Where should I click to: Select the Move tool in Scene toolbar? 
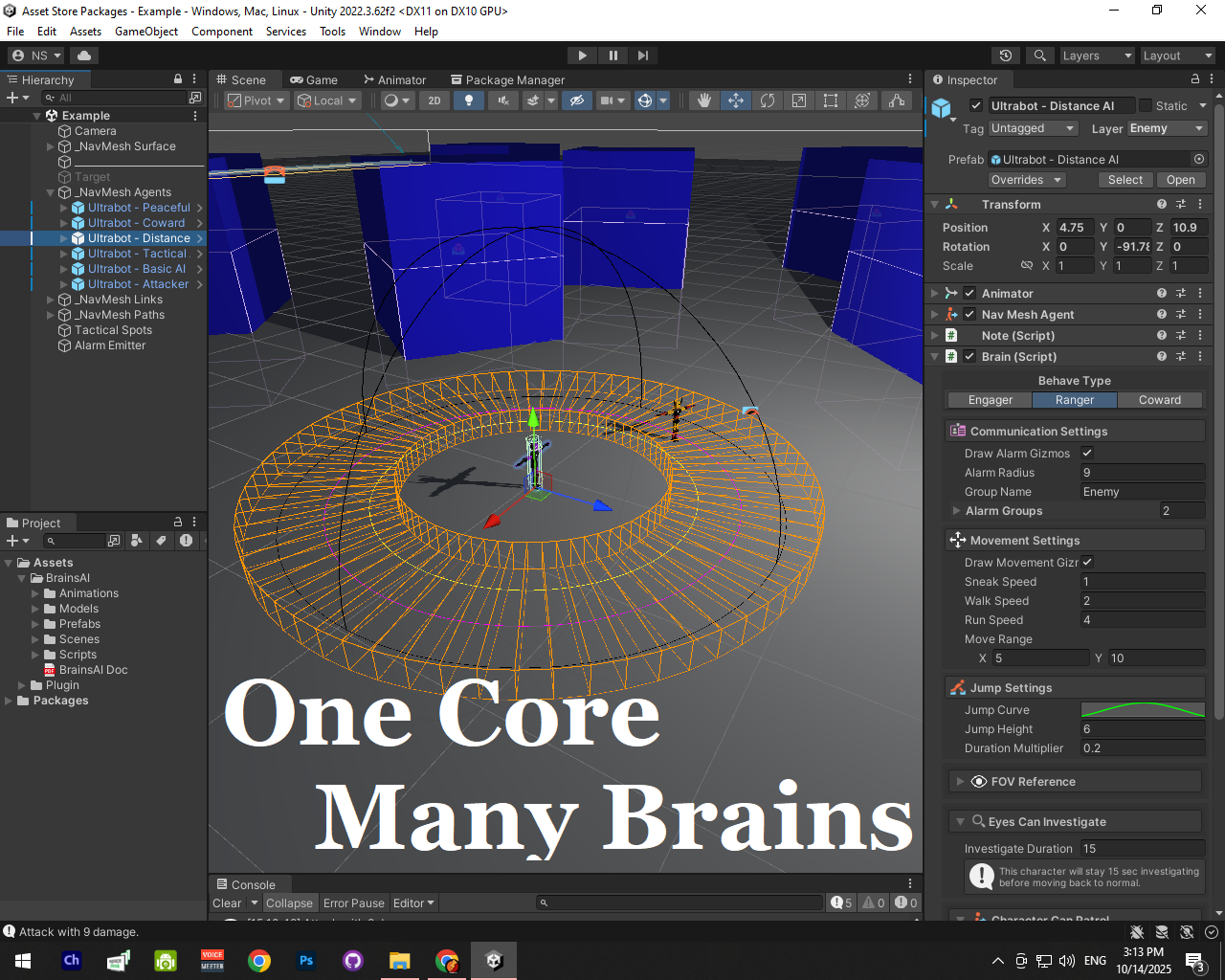pyautogui.click(x=735, y=100)
